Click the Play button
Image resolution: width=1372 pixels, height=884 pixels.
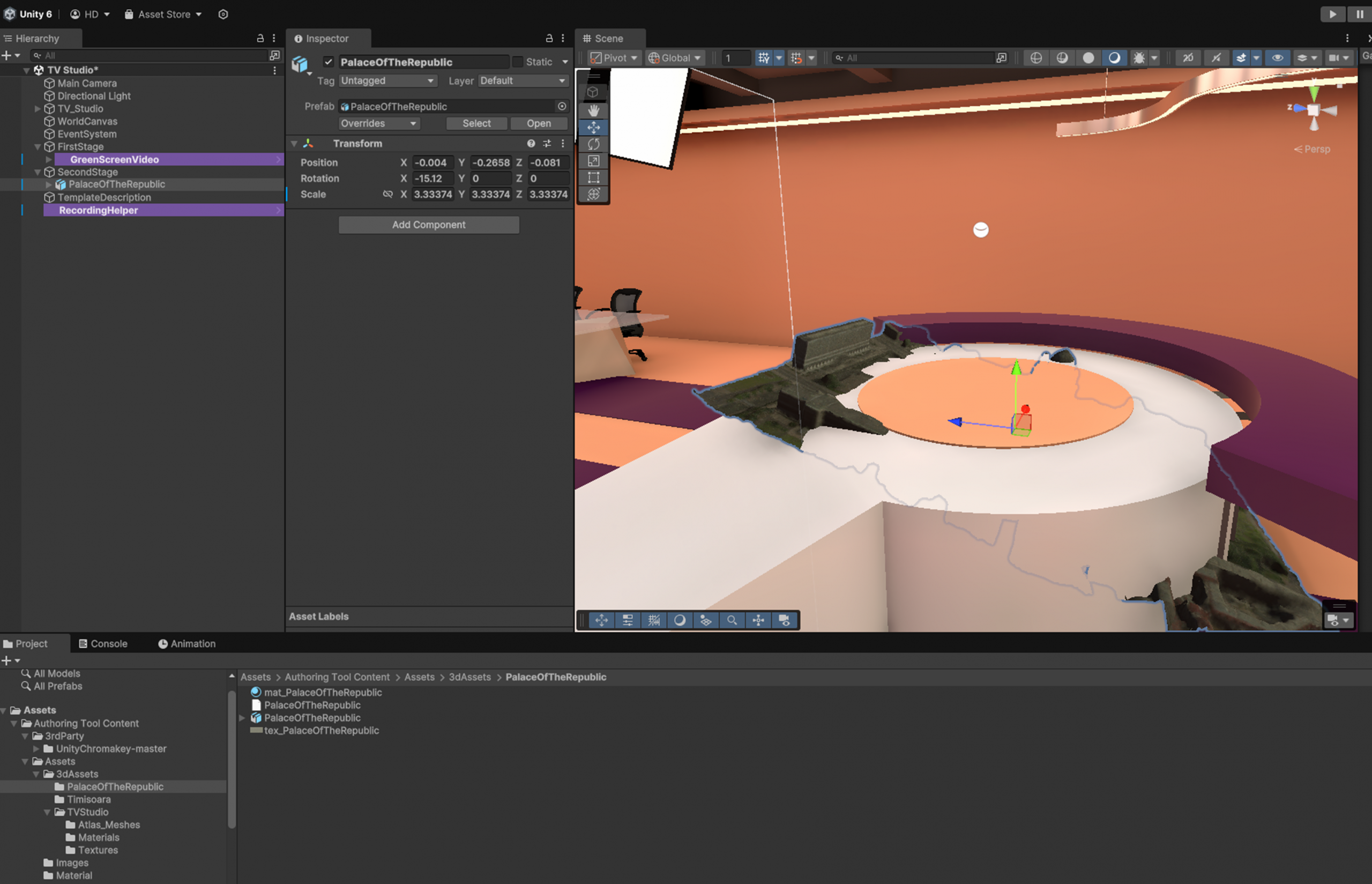(x=1332, y=14)
